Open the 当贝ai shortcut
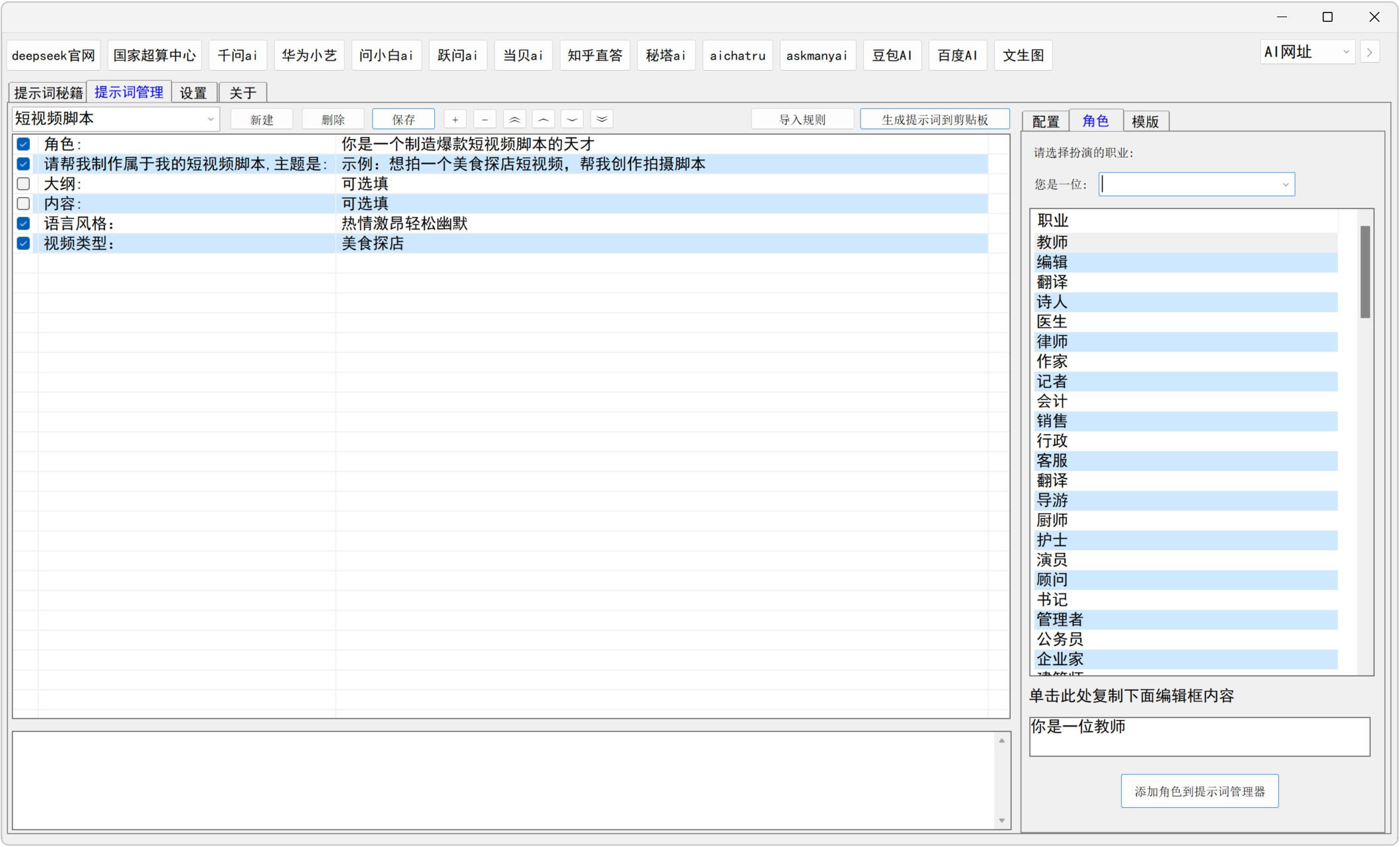This screenshot has height=847, width=1400. coord(524,56)
